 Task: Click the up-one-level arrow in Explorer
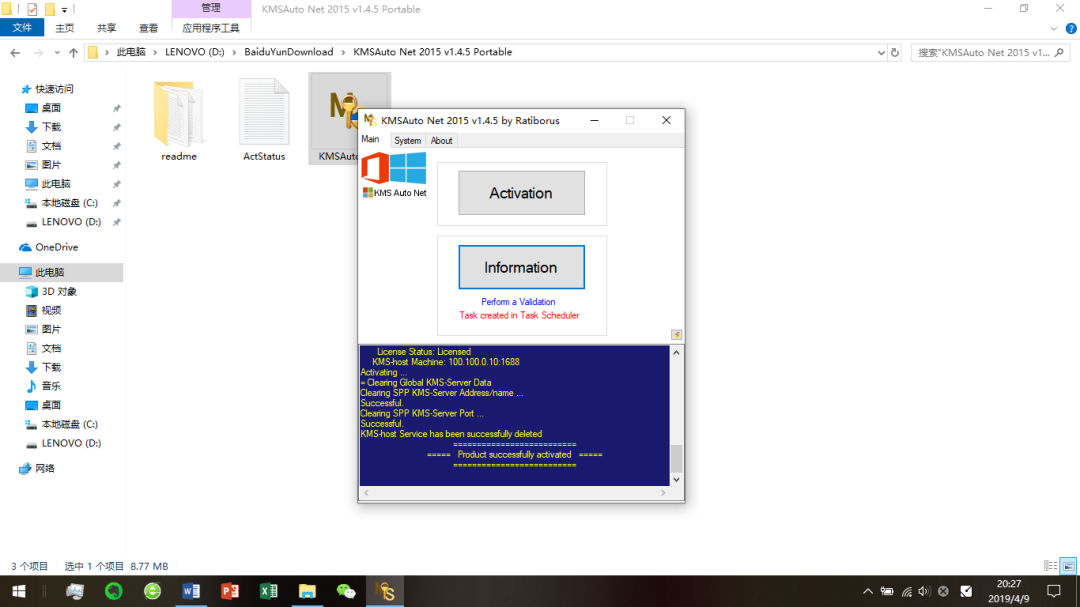tap(73, 52)
